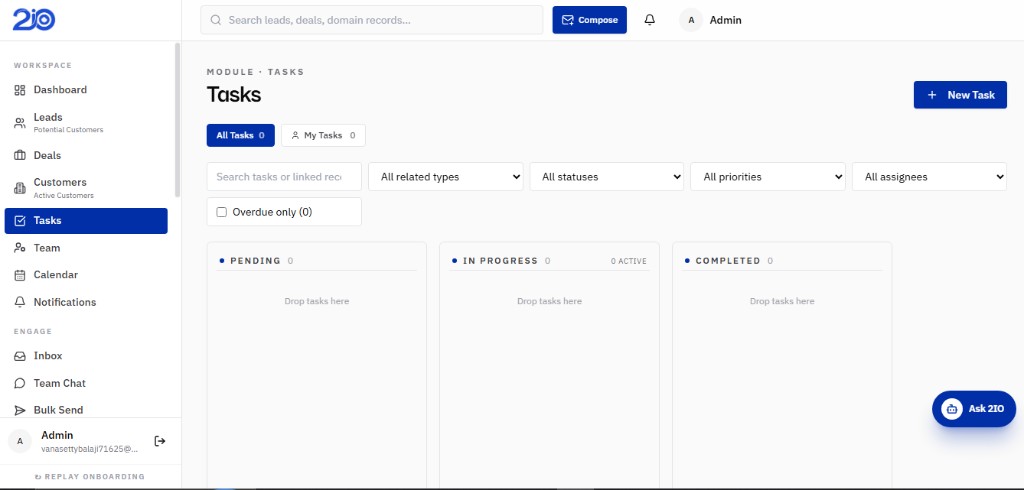1024x490 pixels.
Task: Select Tasks in the sidebar
Action: pos(86,221)
